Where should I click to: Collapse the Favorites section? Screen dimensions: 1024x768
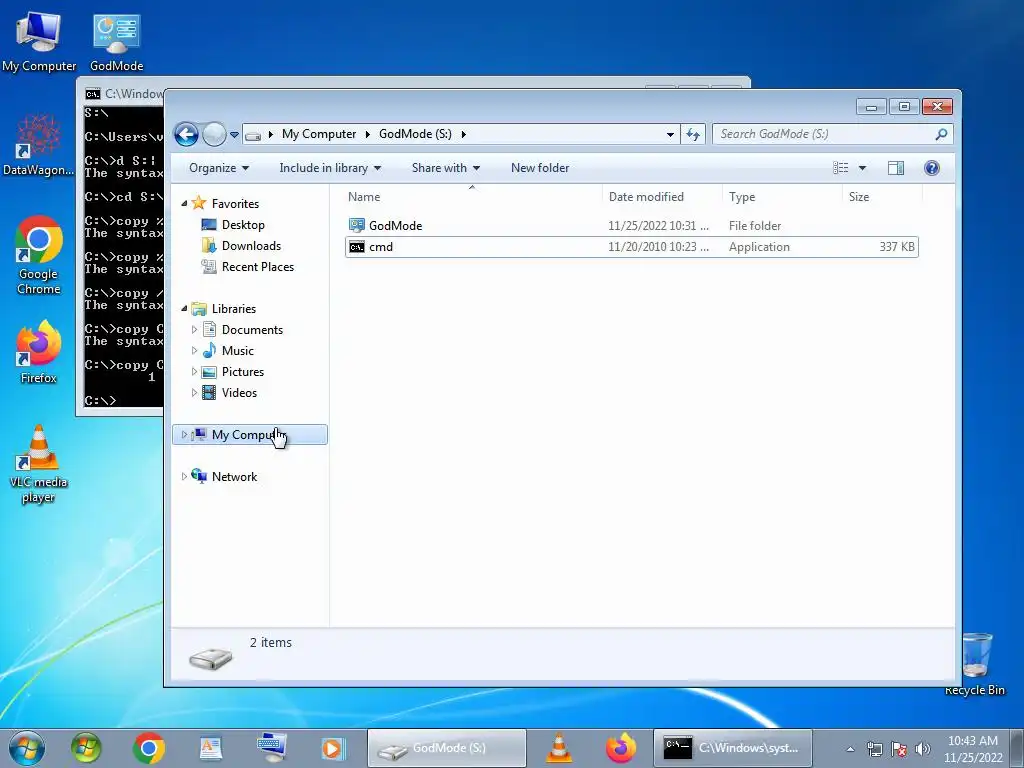click(x=184, y=204)
